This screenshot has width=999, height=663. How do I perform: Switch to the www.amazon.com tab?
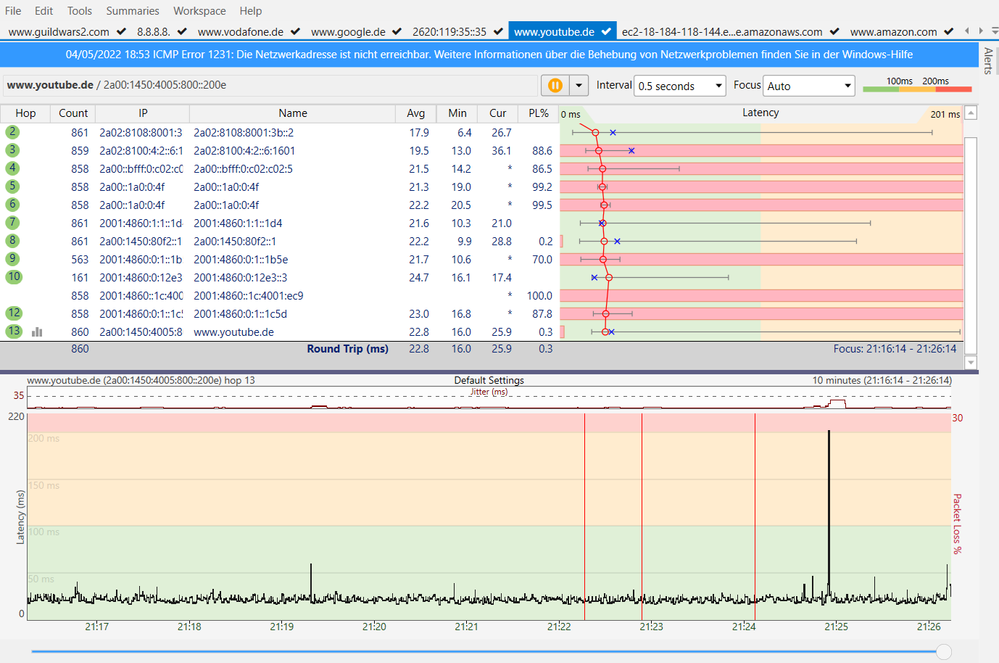tap(893, 32)
